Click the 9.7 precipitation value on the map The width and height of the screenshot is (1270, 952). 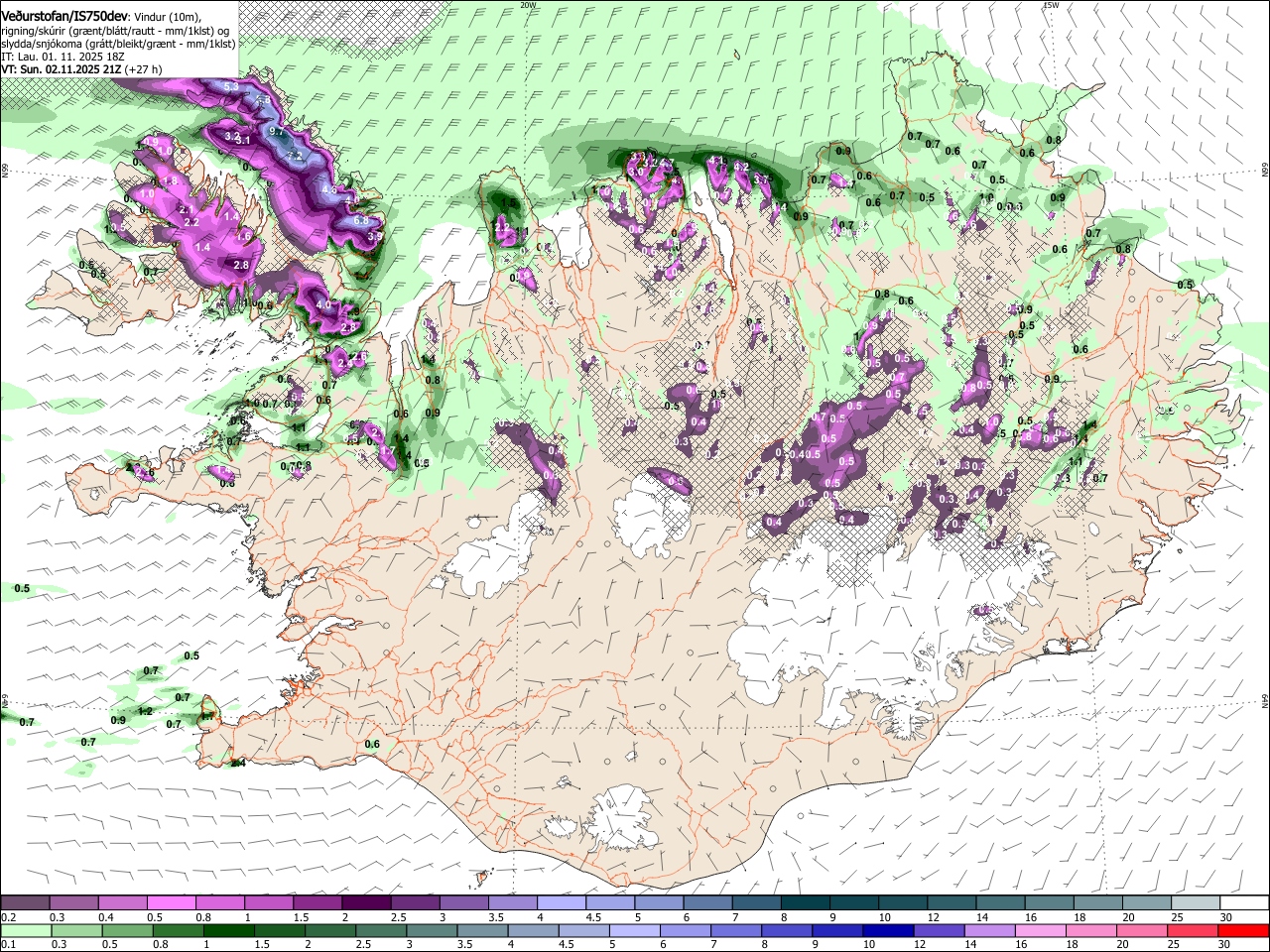click(277, 131)
